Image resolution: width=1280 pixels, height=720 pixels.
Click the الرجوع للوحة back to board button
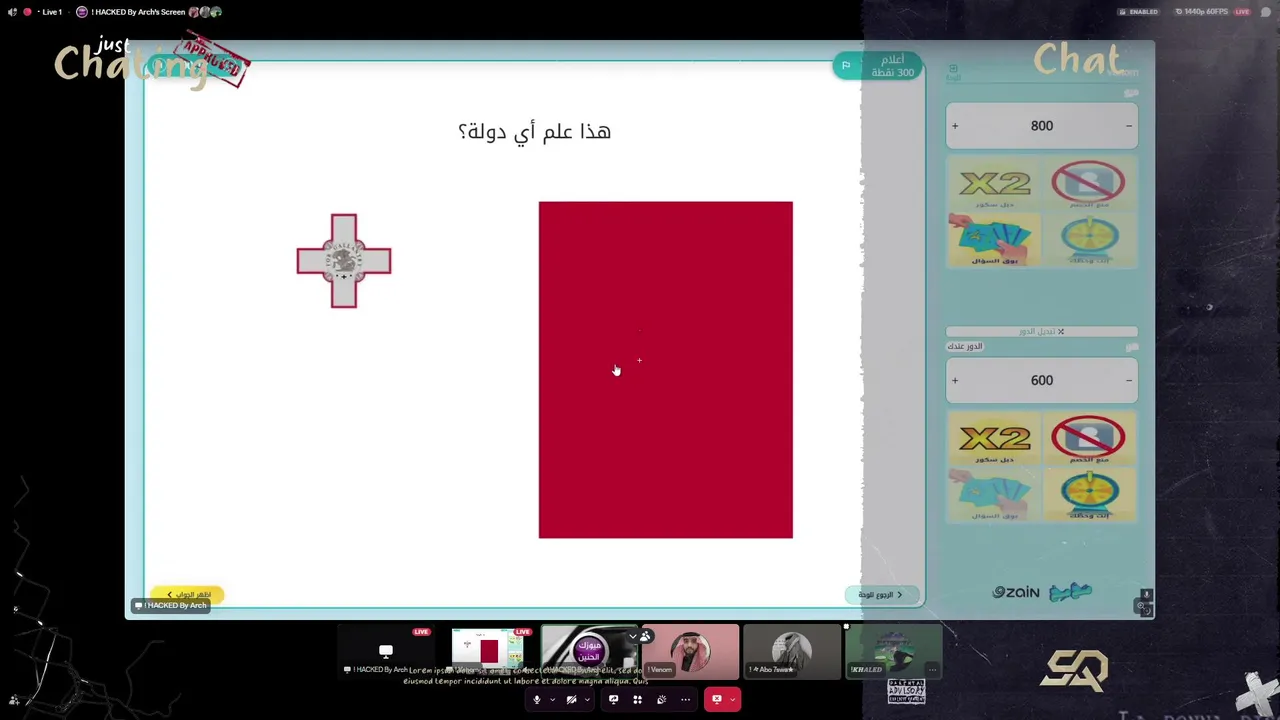pyautogui.click(x=880, y=595)
